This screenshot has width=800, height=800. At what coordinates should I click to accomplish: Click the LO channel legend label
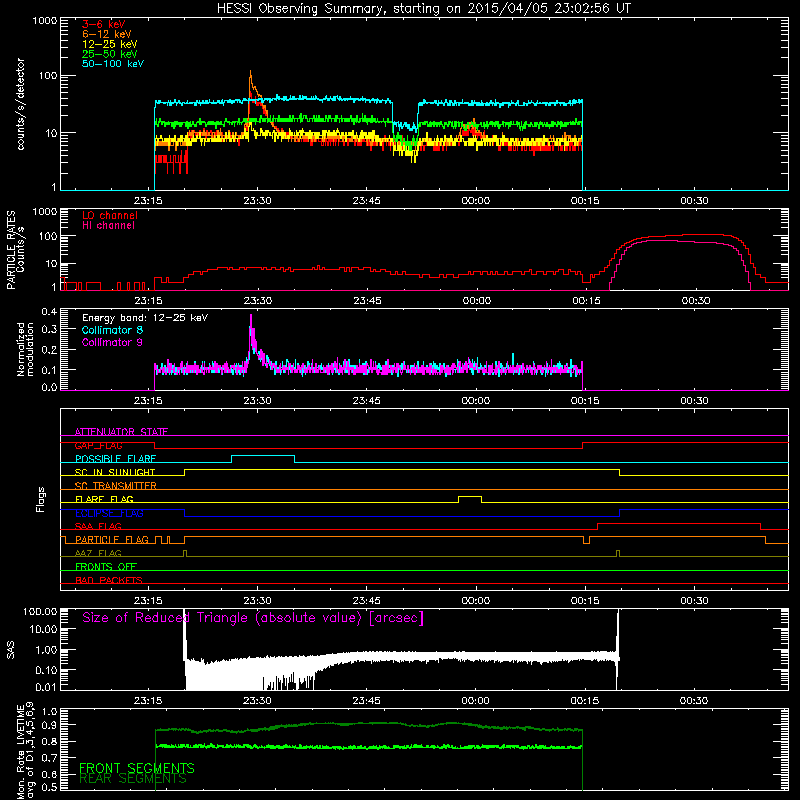tap(110, 215)
